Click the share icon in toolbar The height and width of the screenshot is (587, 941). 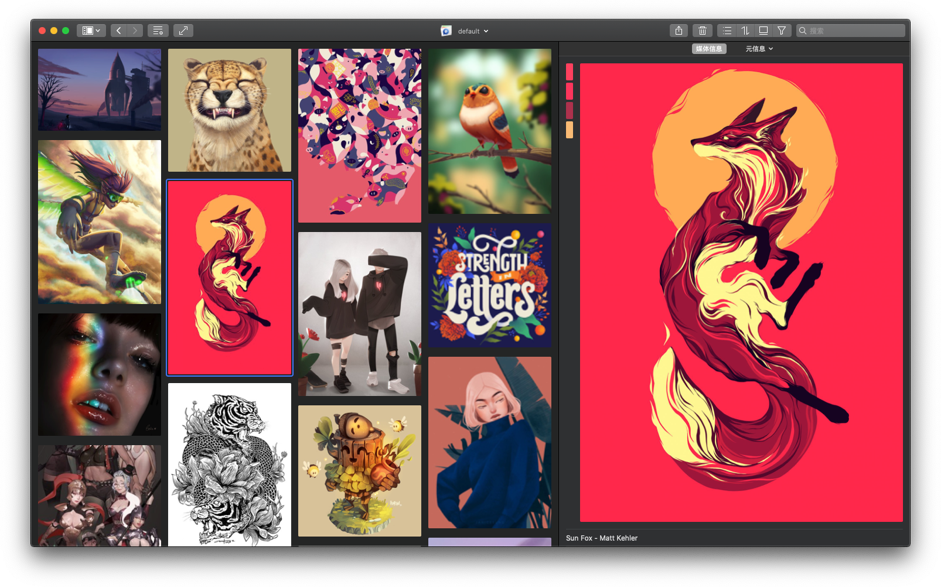[679, 31]
